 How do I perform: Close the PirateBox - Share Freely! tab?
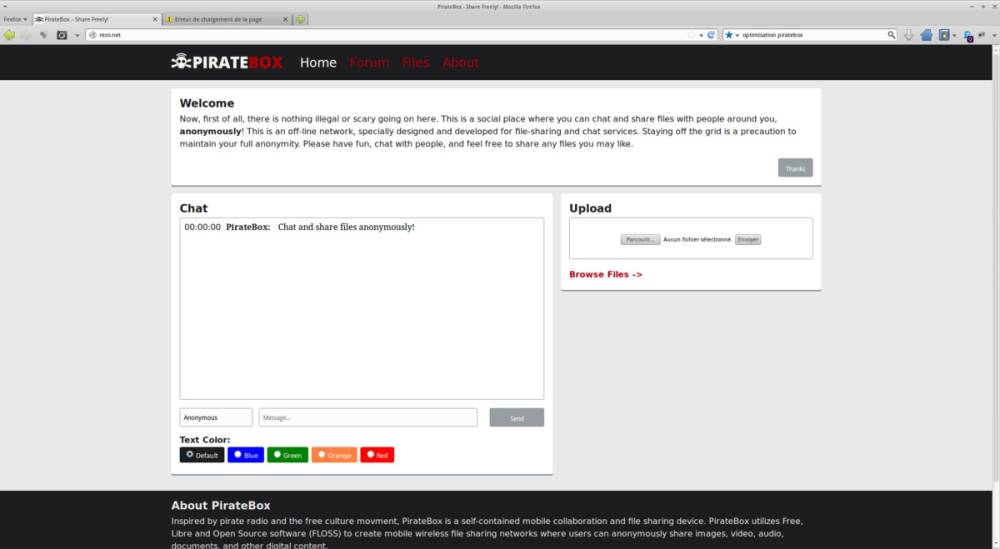155,19
